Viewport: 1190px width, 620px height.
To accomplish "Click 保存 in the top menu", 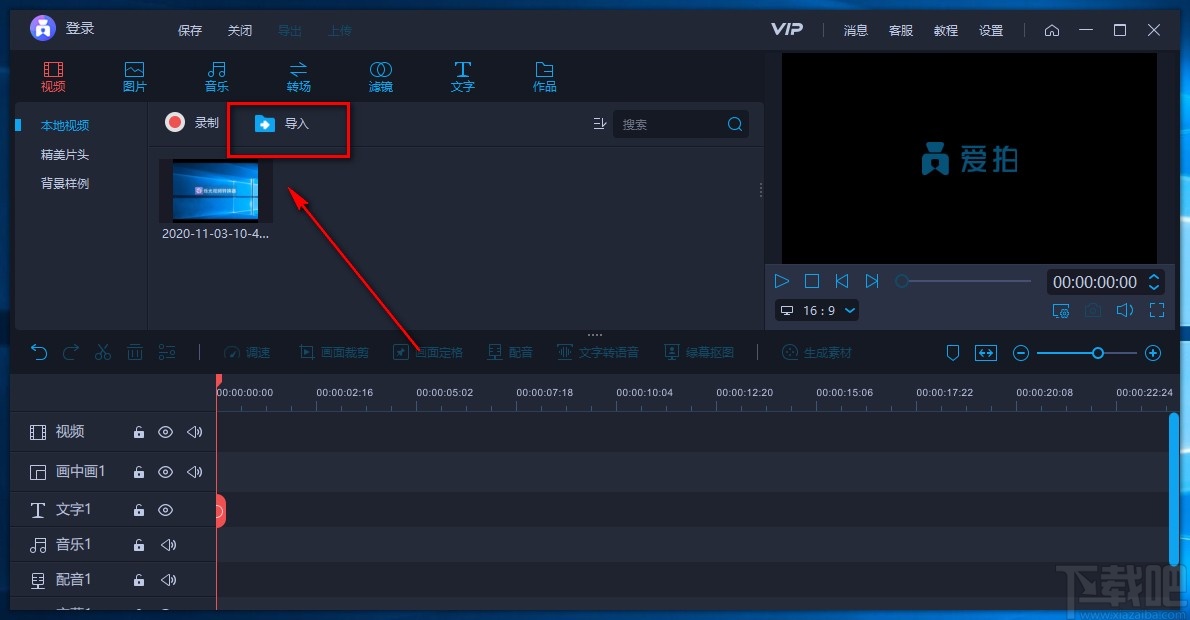I will click(190, 30).
